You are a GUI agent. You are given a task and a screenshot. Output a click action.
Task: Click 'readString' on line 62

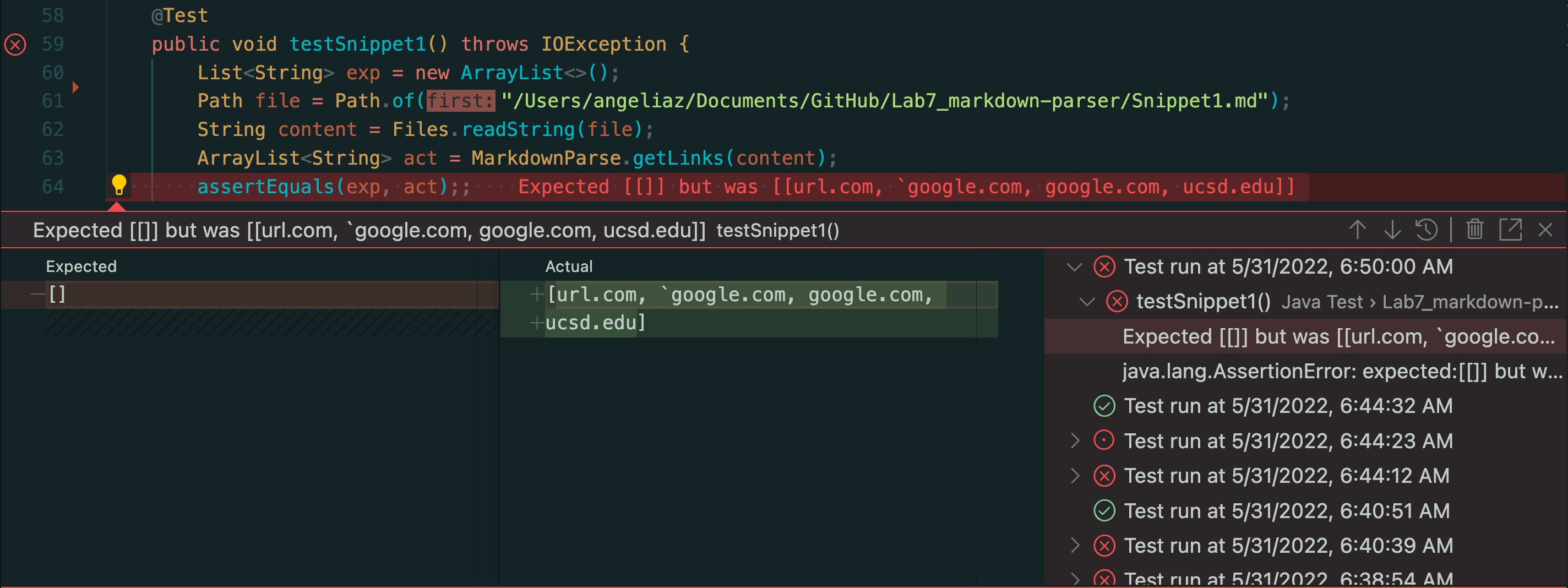pyautogui.click(x=518, y=129)
